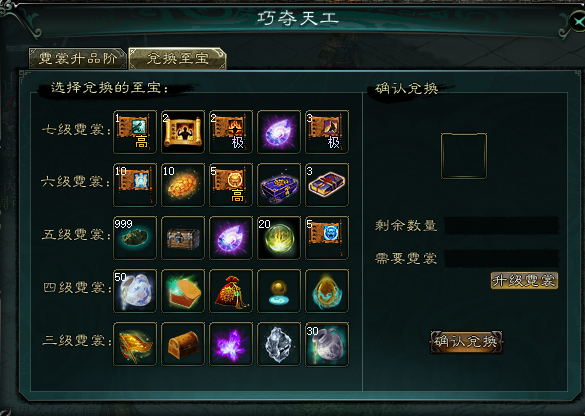
Task: Pick the iron-bound chest in 五级霓裳 row
Action: pos(183,238)
